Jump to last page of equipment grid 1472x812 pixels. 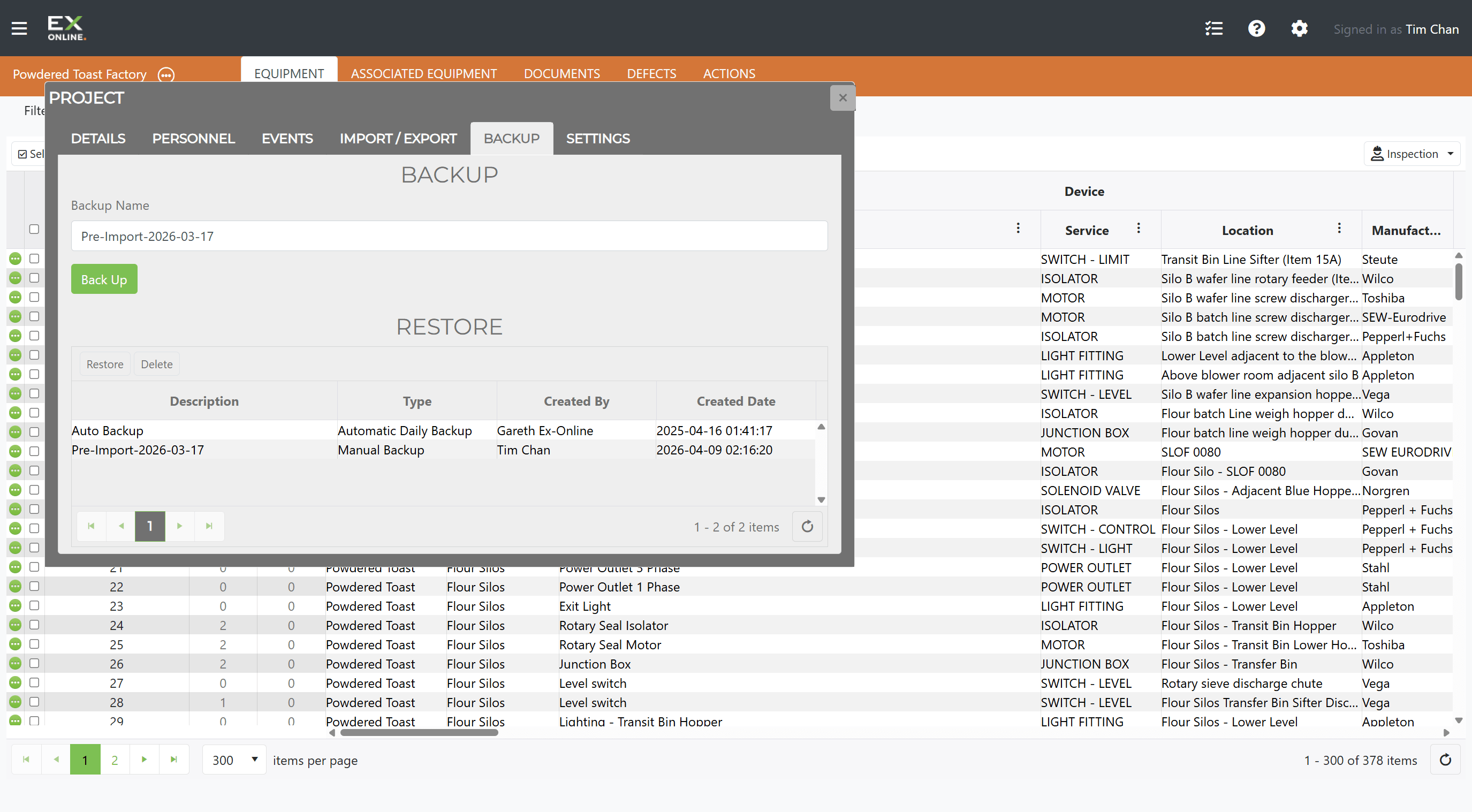174,759
